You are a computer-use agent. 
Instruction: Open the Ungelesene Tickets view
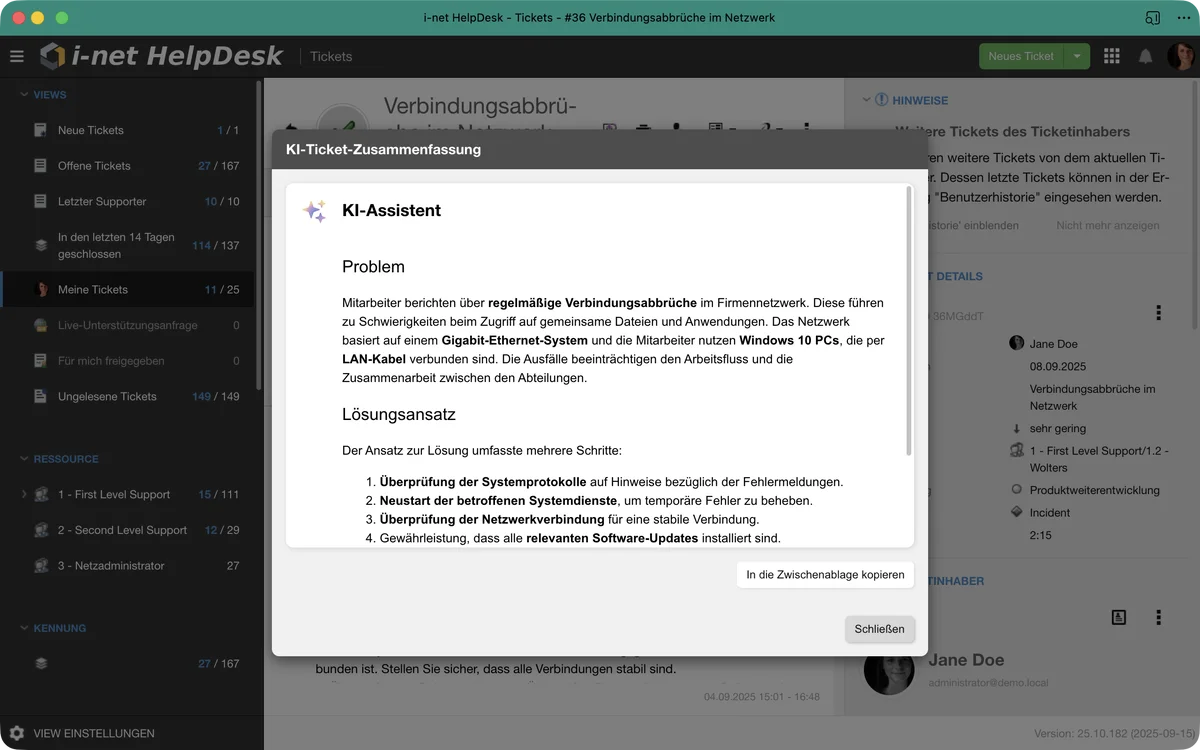pos(107,396)
